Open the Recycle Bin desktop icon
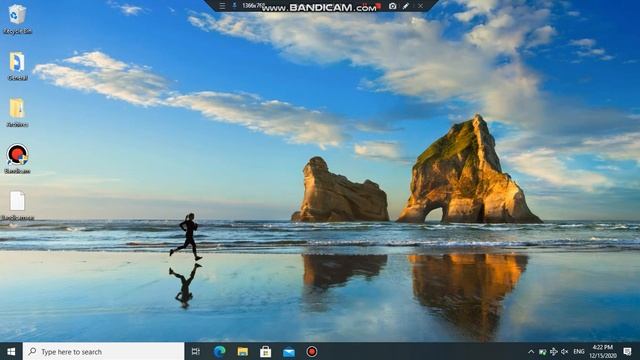 coord(17,19)
